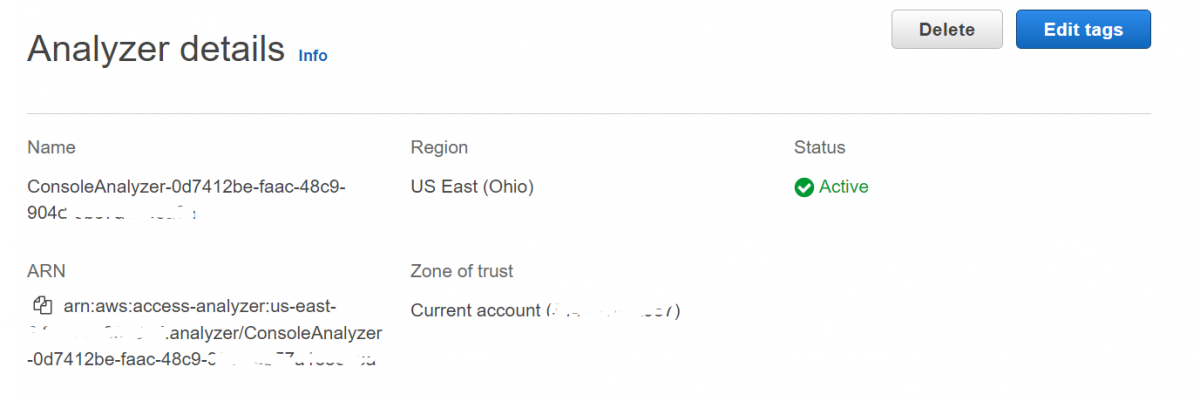Click the Zone of trust label

462,271
